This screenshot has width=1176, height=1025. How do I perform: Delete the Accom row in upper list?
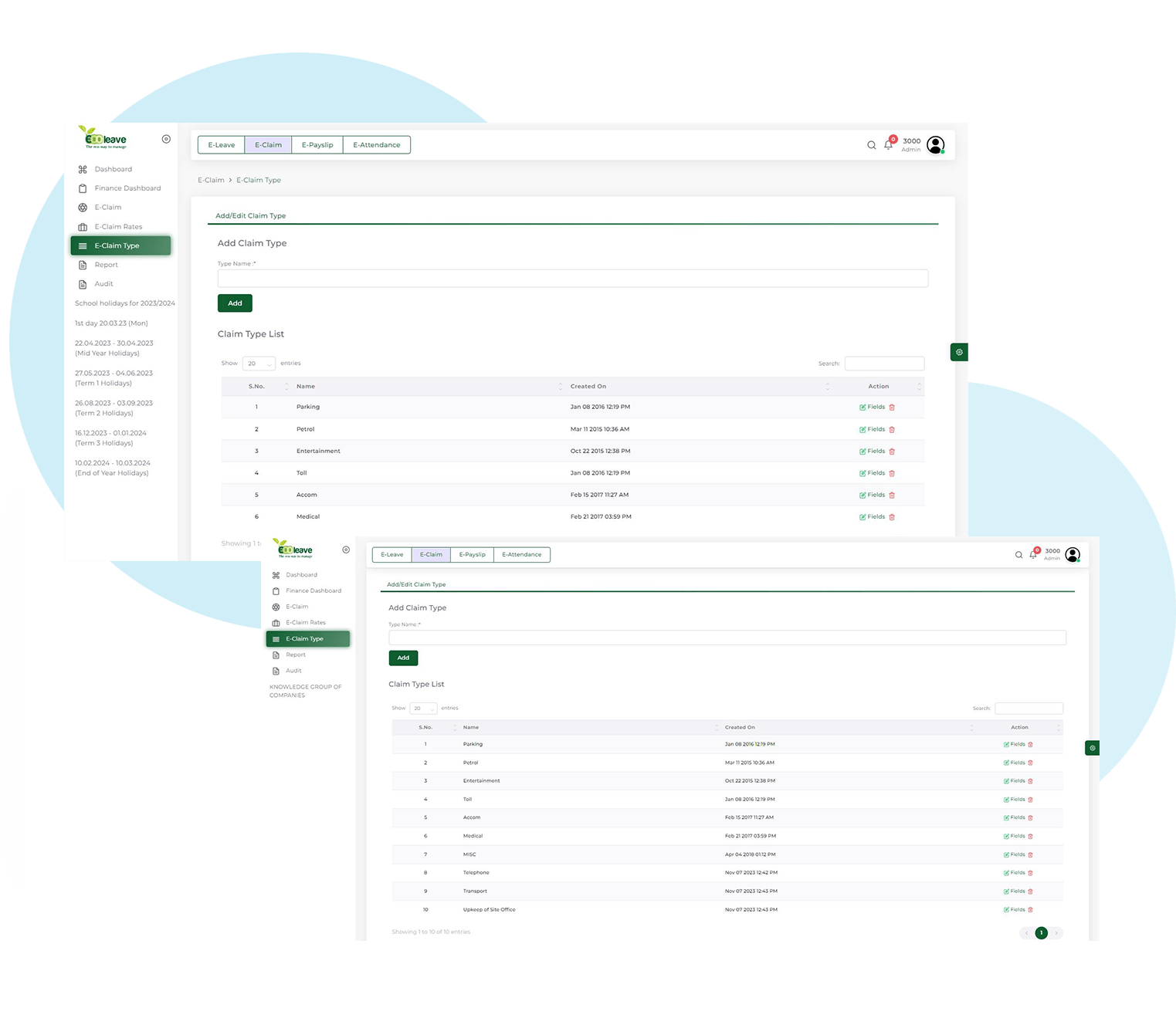pos(892,496)
